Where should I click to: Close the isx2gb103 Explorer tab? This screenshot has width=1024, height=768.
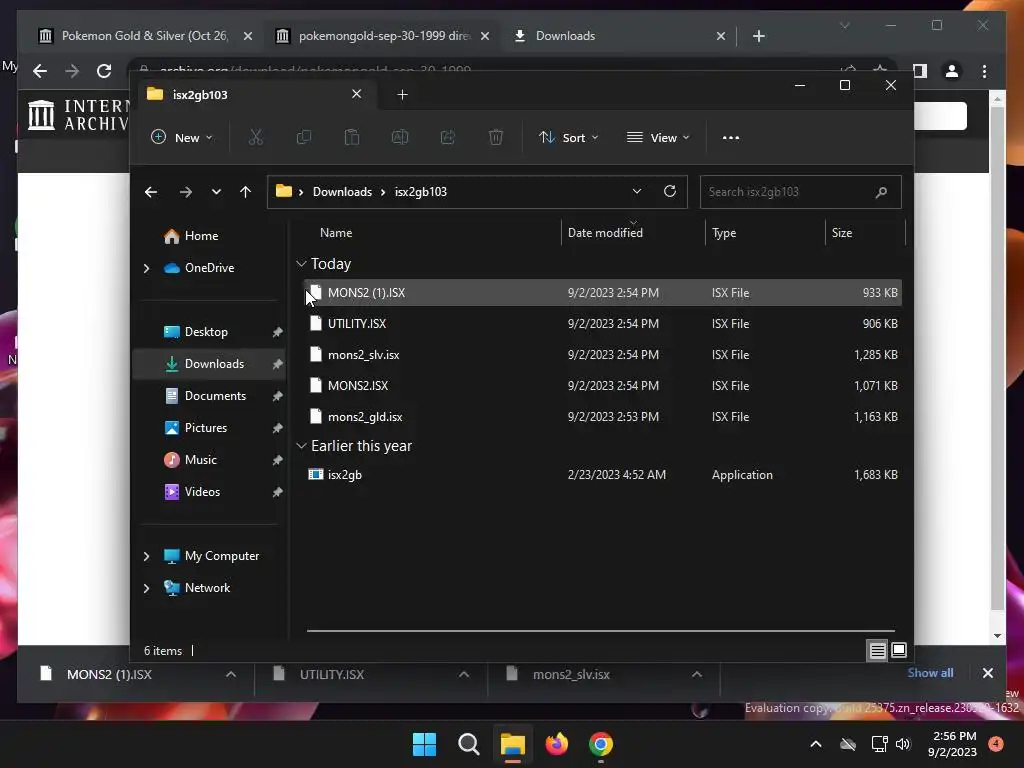pyautogui.click(x=357, y=94)
